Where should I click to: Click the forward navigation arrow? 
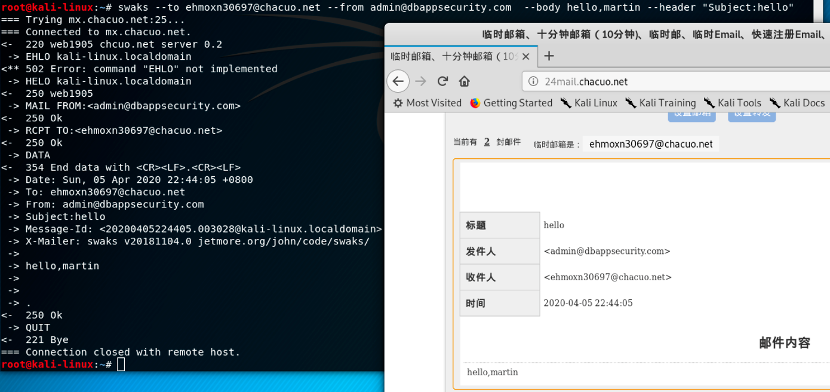pyautogui.click(x=421, y=81)
